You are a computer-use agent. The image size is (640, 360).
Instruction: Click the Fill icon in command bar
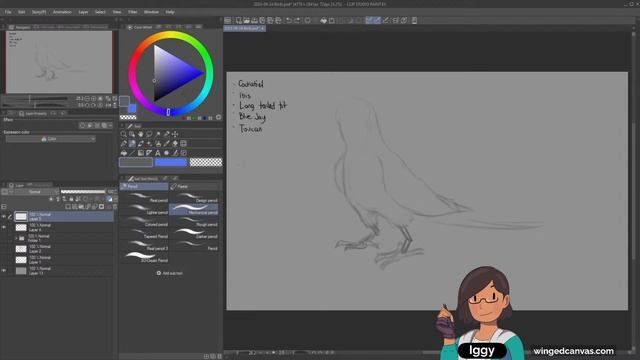[x=323, y=20]
